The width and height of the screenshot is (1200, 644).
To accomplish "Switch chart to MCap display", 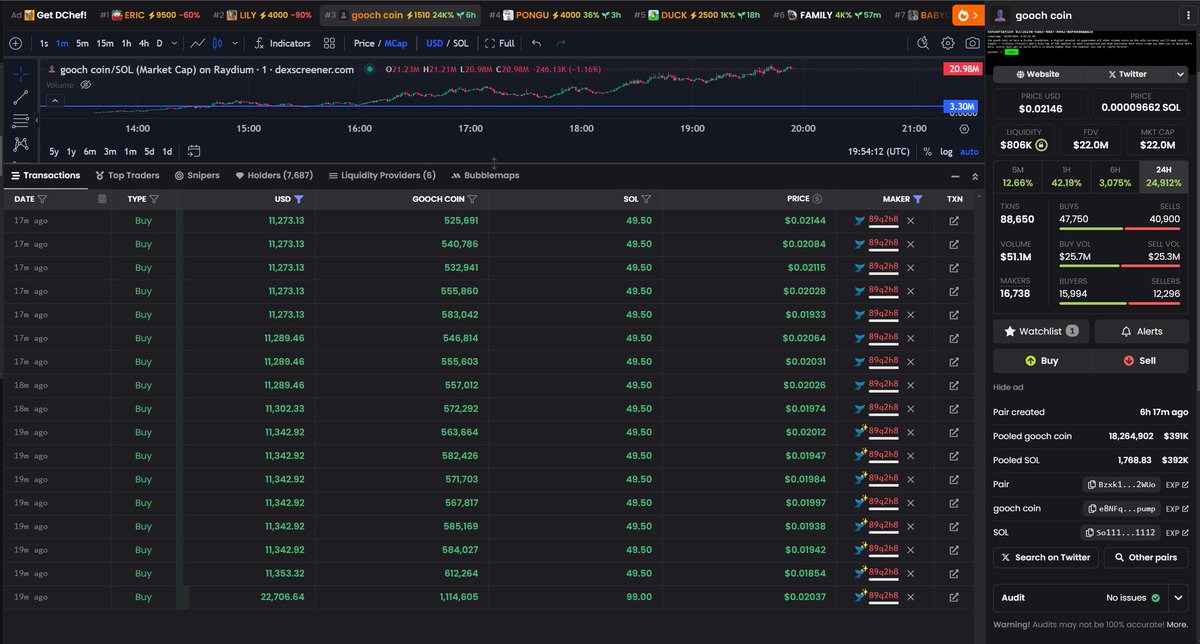I will click(x=396, y=43).
